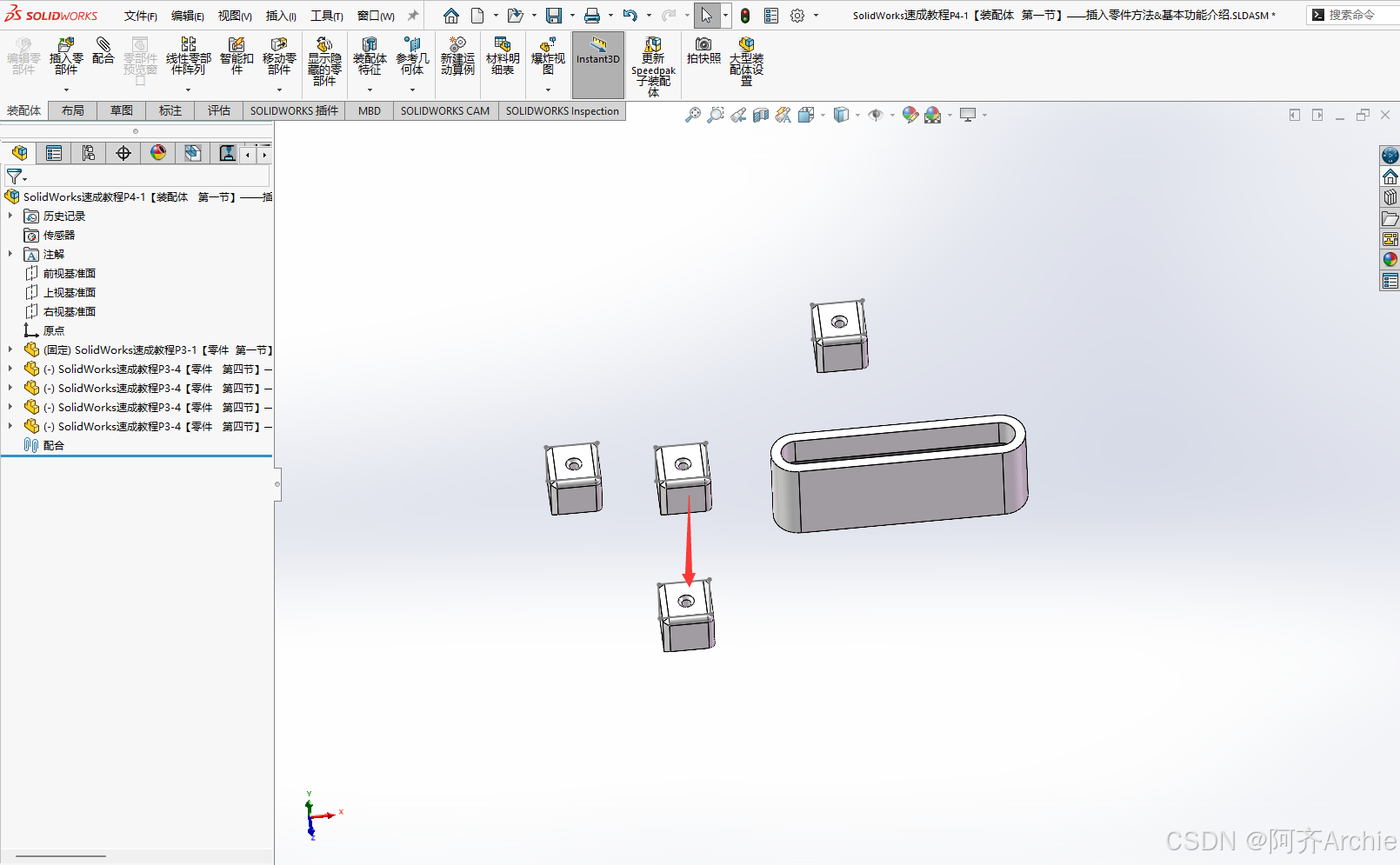The height and width of the screenshot is (865, 1400).
Task: Open the dropdown arrow beside the Save icon
Action: tap(572, 16)
